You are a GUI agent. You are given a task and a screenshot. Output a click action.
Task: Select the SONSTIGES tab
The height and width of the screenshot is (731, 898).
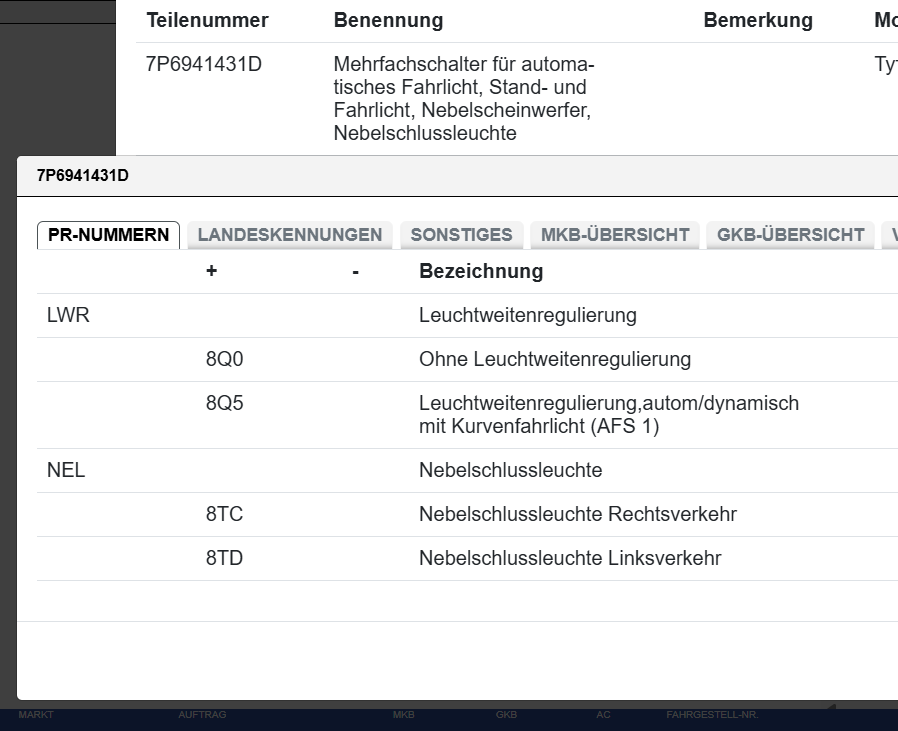click(x=461, y=235)
